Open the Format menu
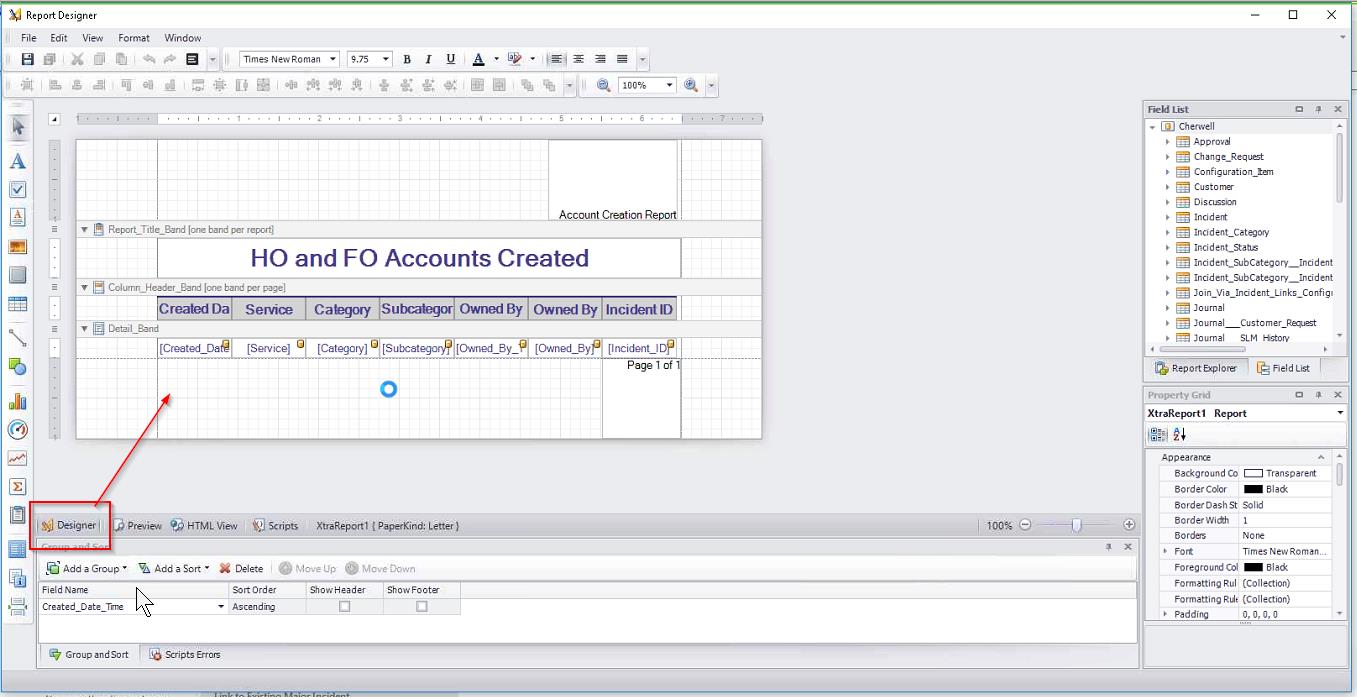Viewport: 1357px width, 697px height. (x=133, y=37)
